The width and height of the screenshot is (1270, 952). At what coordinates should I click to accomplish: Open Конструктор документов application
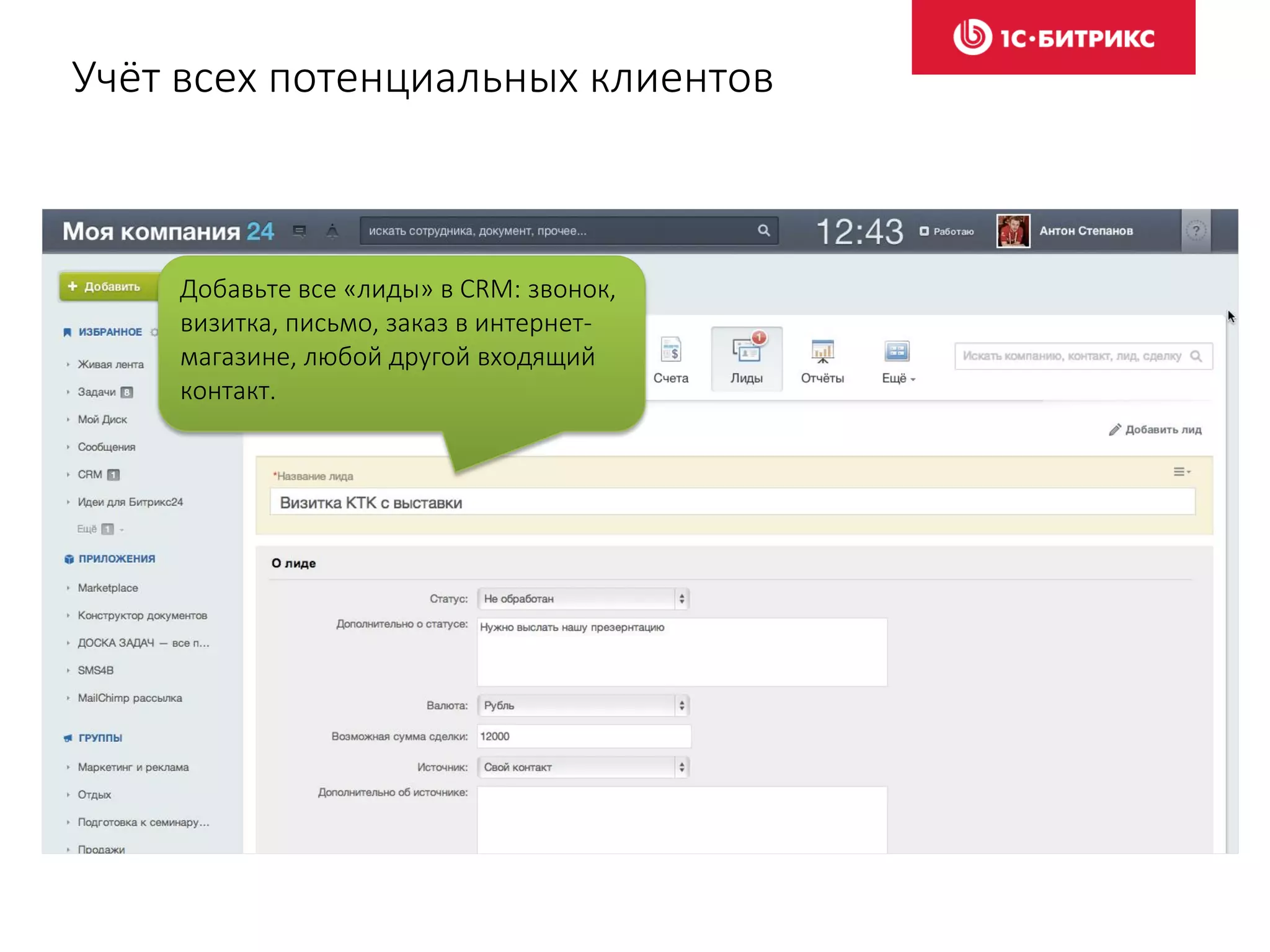pos(142,615)
